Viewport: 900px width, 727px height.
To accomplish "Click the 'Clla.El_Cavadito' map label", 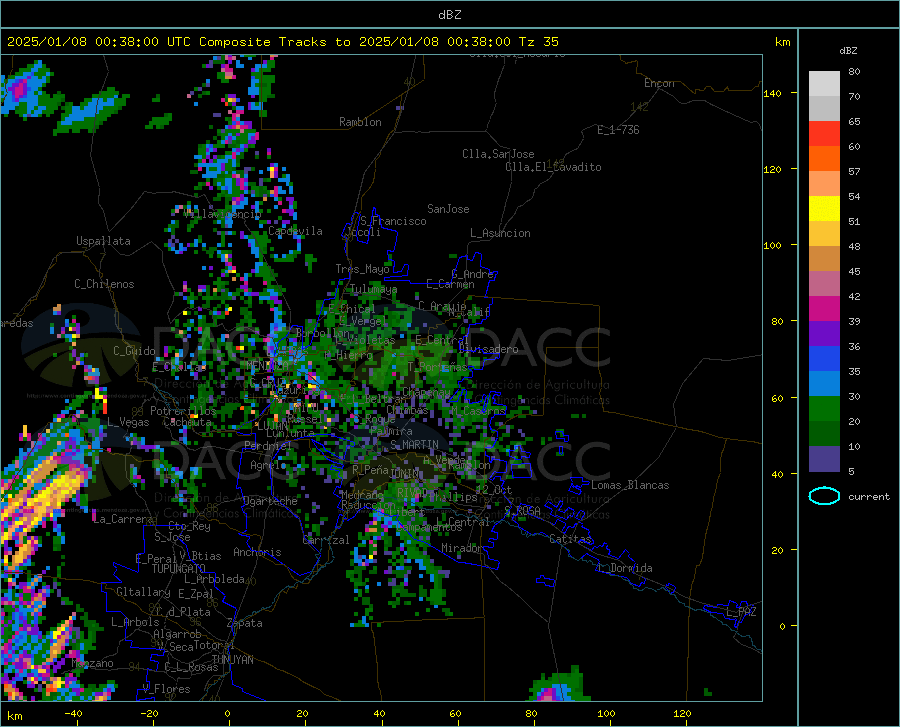I will (553, 167).
